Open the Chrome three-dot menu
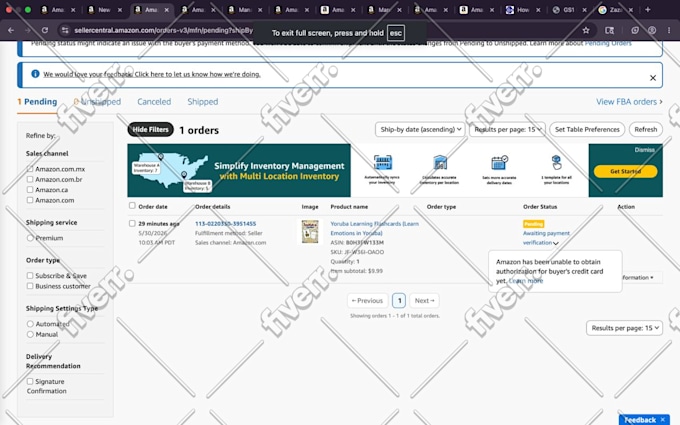The width and height of the screenshot is (680, 425). (669, 30)
